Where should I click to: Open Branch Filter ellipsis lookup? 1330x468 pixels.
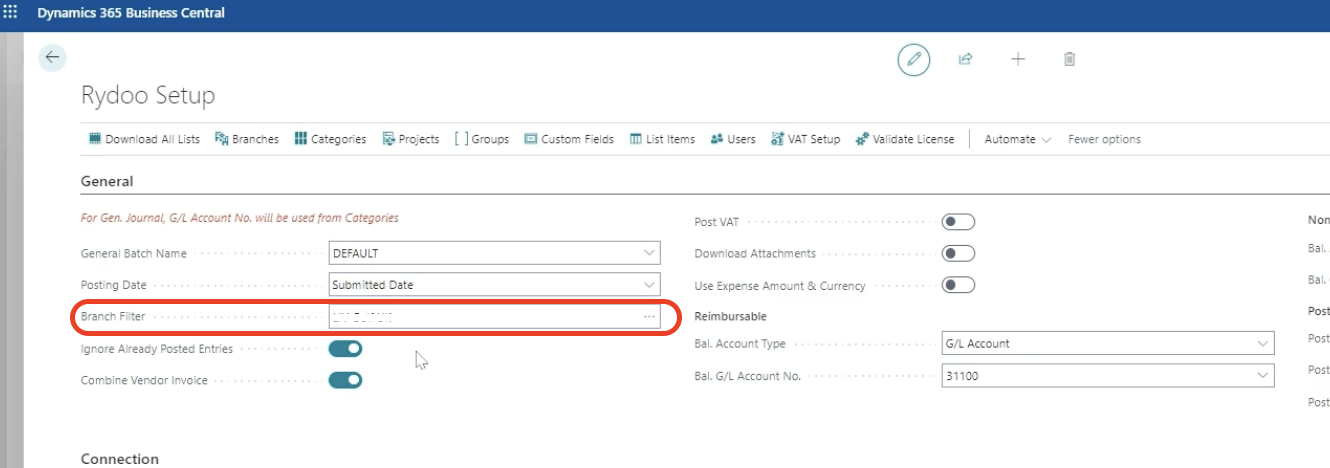click(x=650, y=316)
